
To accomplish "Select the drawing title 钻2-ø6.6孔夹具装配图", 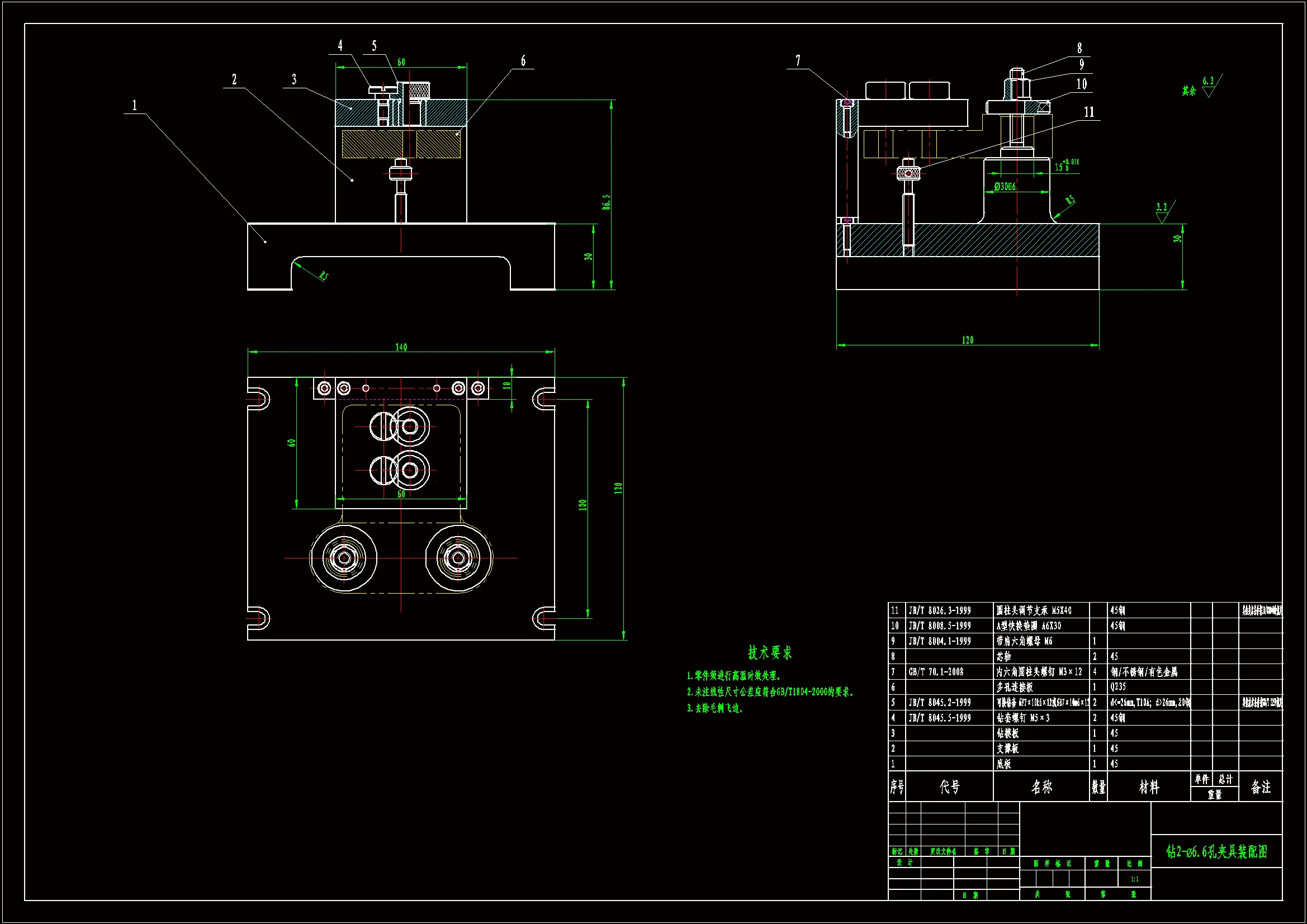I will (1216, 852).
